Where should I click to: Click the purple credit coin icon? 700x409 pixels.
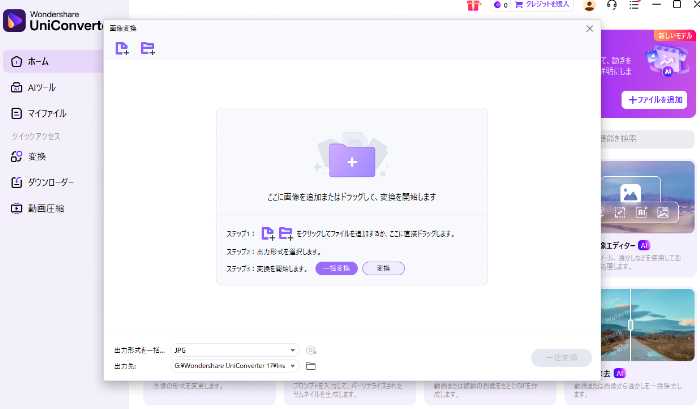click(497, 5)
